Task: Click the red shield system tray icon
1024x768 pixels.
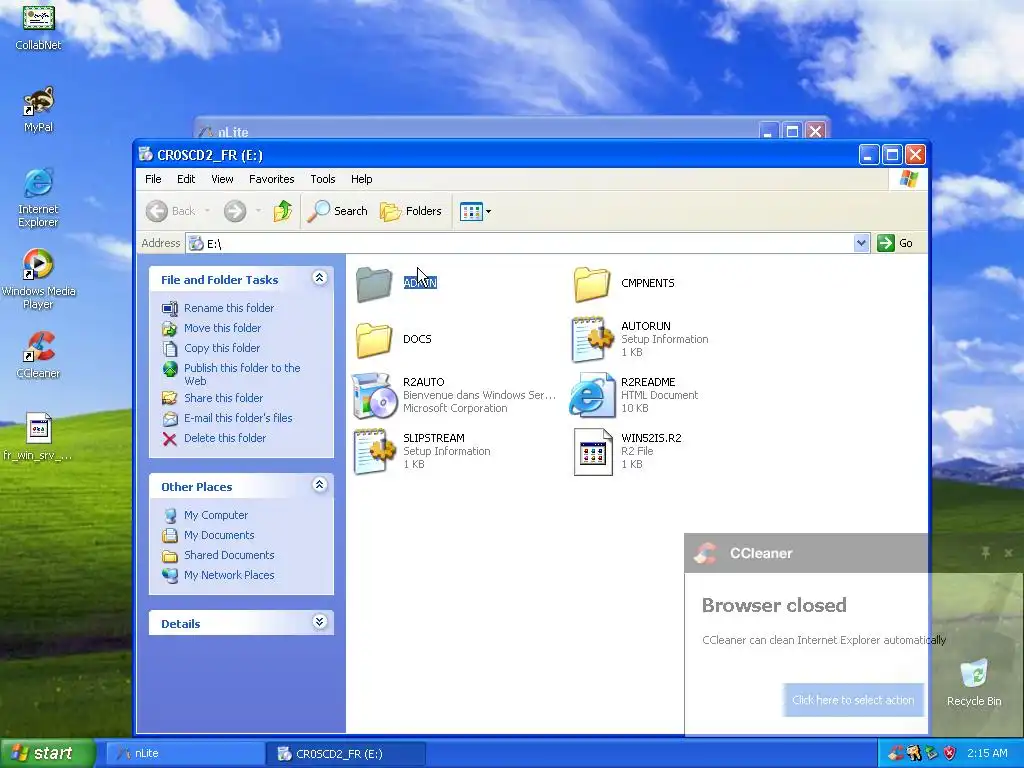Action: 950,754
